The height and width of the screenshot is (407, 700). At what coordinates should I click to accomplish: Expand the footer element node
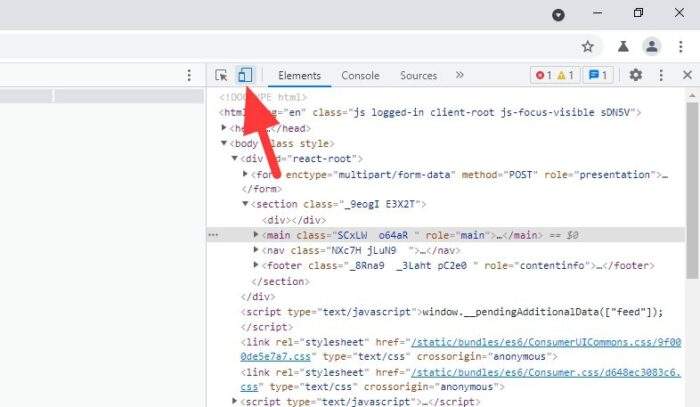255,265
